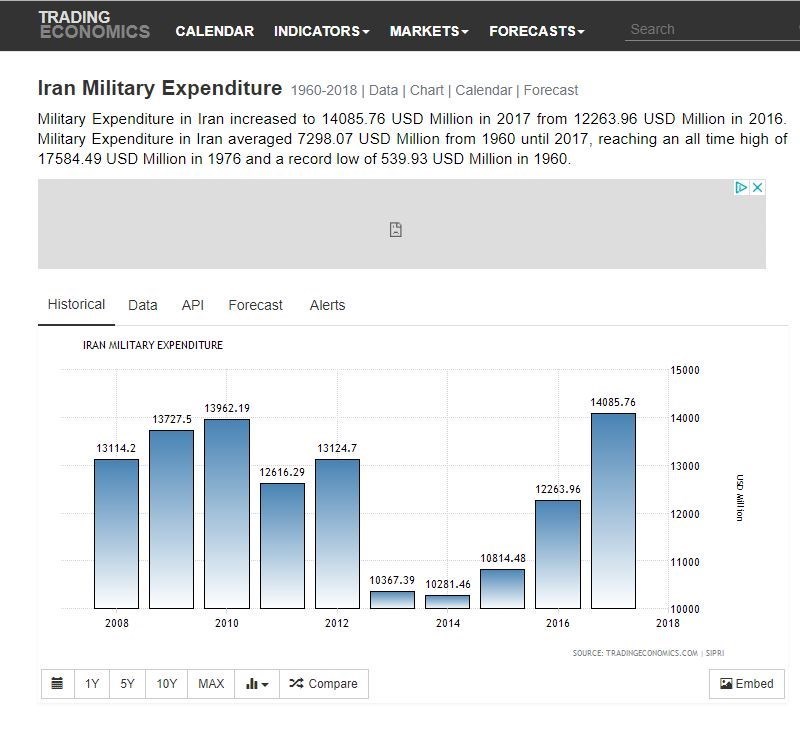Click the Compare shuffle button
800x731 pixels.
click(x=323, y=684)
